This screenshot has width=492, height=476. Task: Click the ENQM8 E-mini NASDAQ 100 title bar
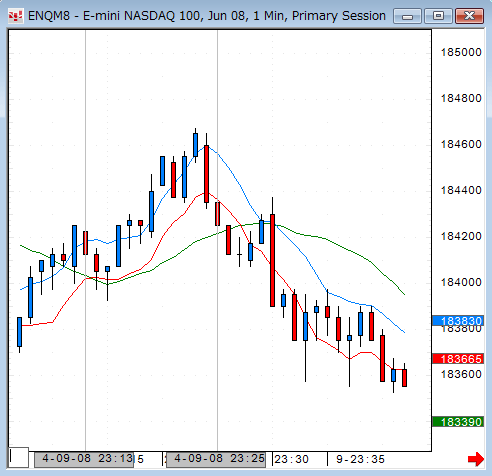tap(207, 16)
